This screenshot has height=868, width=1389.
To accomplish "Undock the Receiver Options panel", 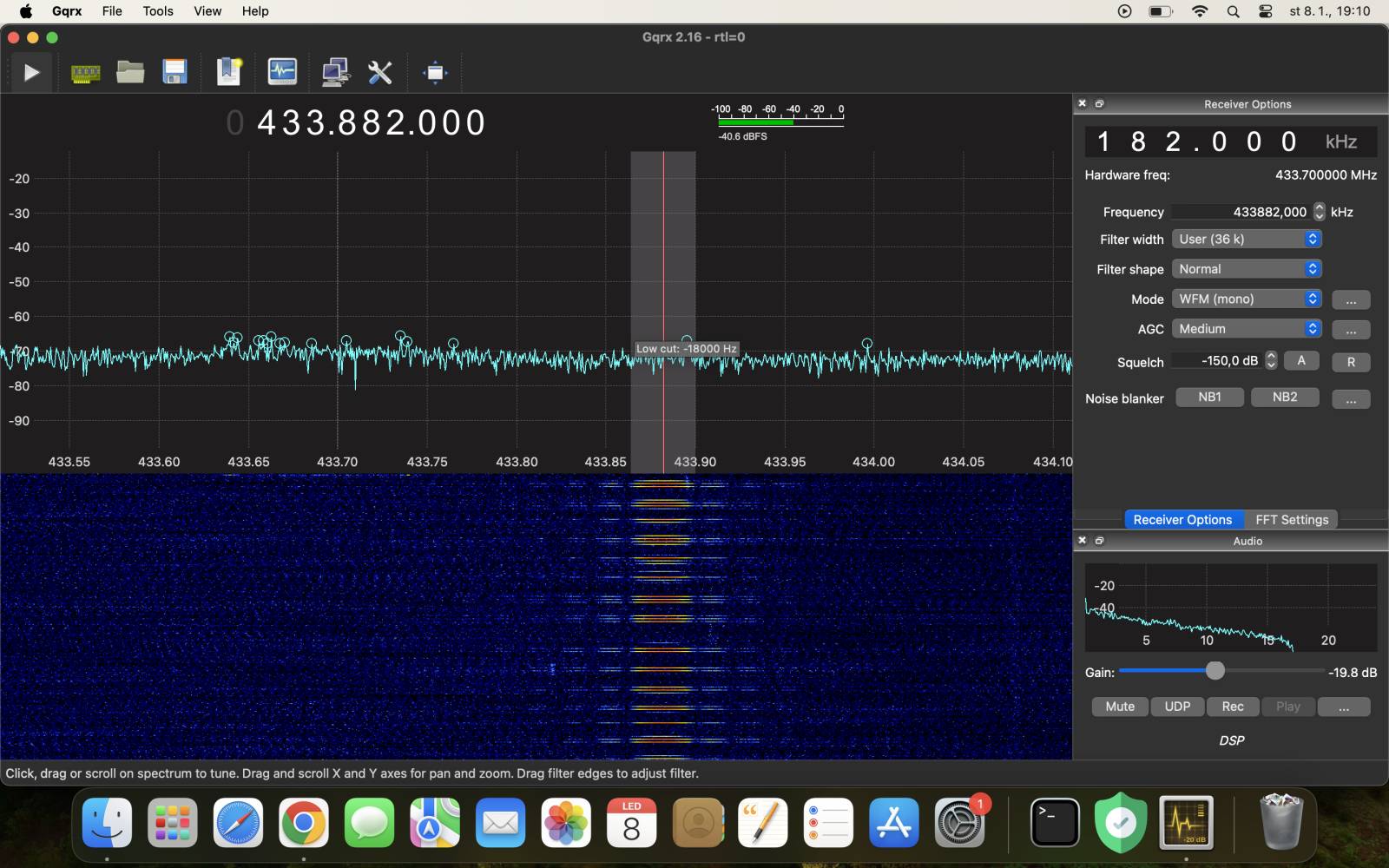I will click(x=1100, y=103).
